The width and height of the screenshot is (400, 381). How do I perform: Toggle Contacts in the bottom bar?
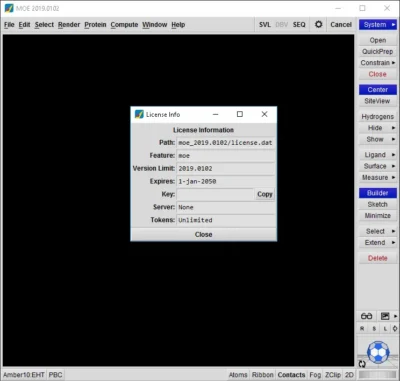coord(291,375)
